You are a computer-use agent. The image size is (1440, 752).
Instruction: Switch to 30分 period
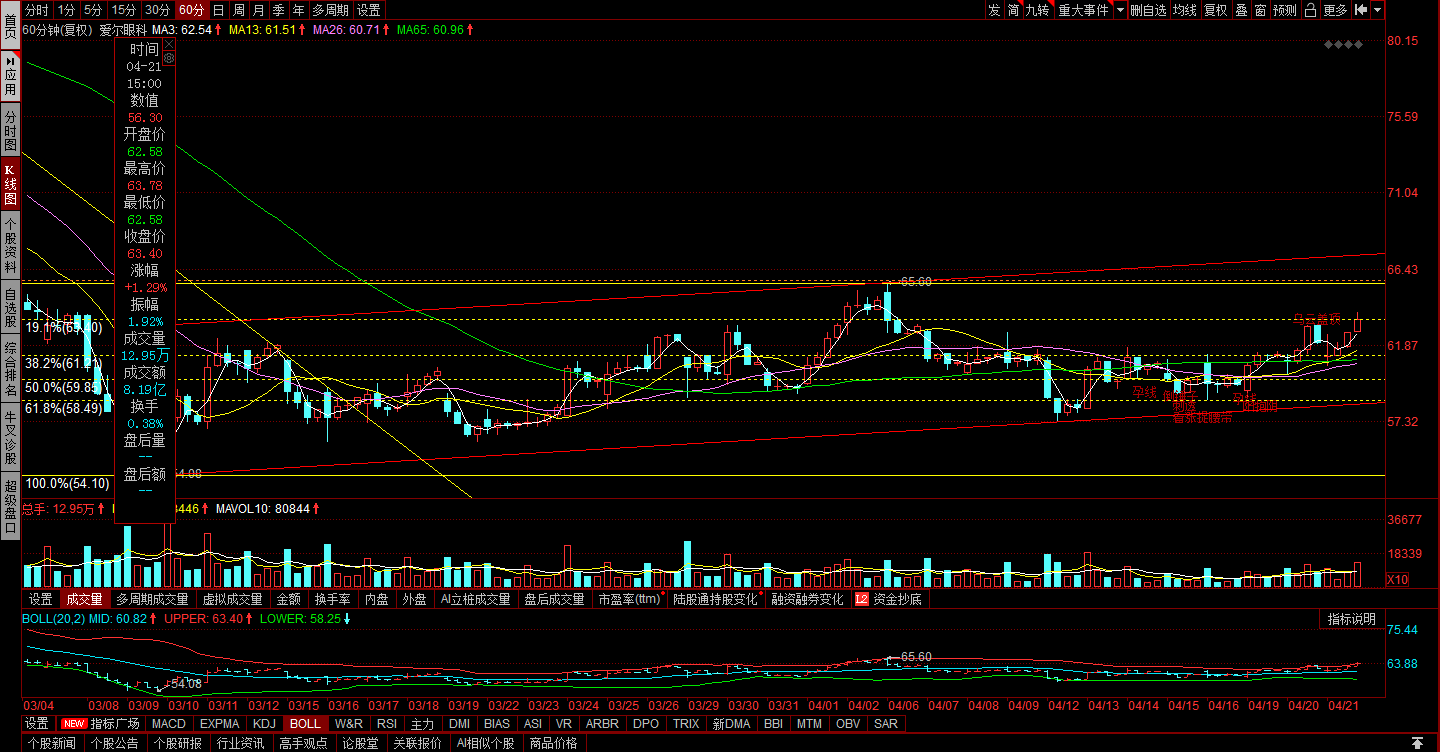click(158, 10)
